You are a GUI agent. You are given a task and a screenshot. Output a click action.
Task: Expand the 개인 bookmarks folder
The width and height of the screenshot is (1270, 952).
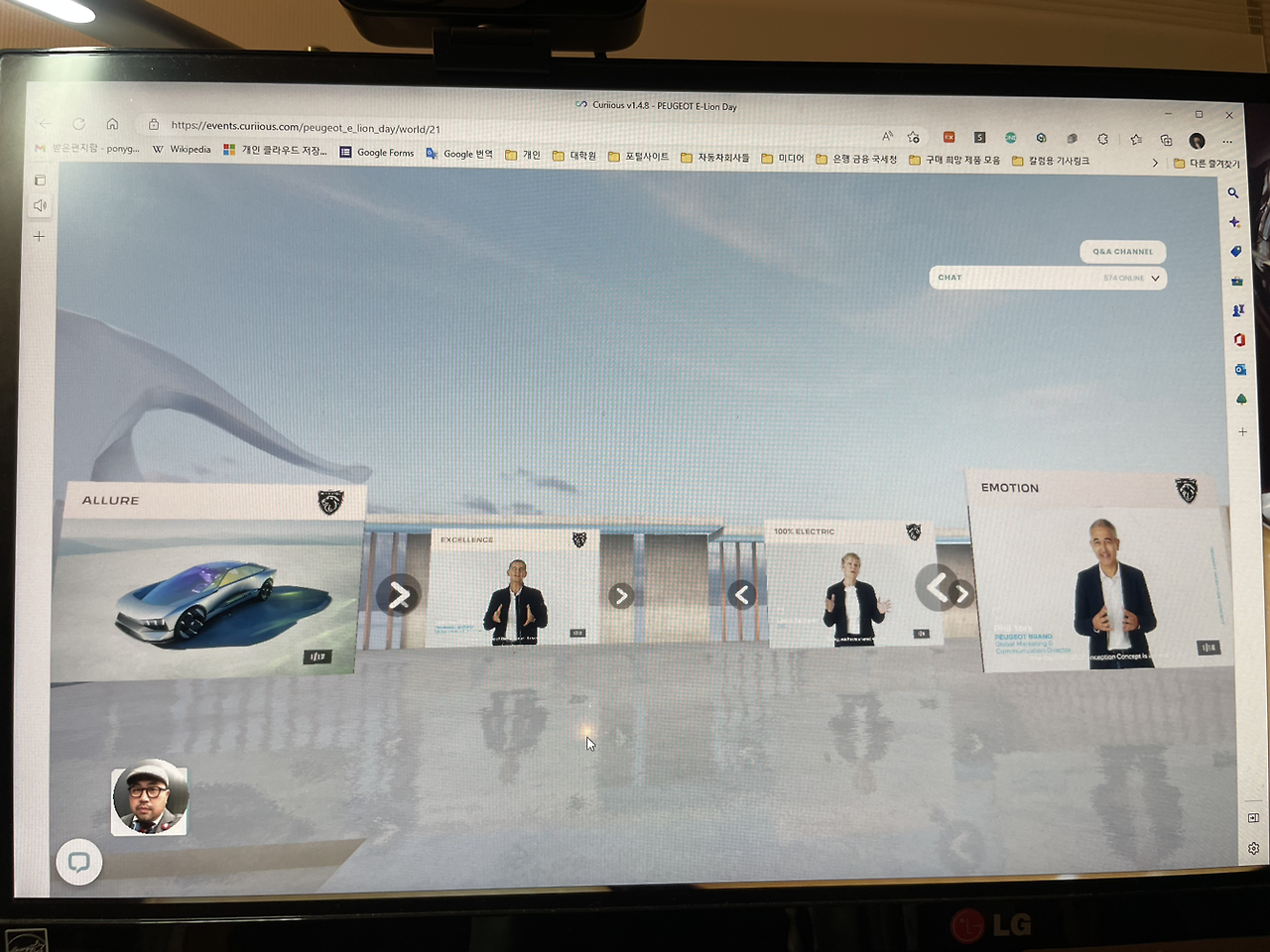click(x=523, y=155)
